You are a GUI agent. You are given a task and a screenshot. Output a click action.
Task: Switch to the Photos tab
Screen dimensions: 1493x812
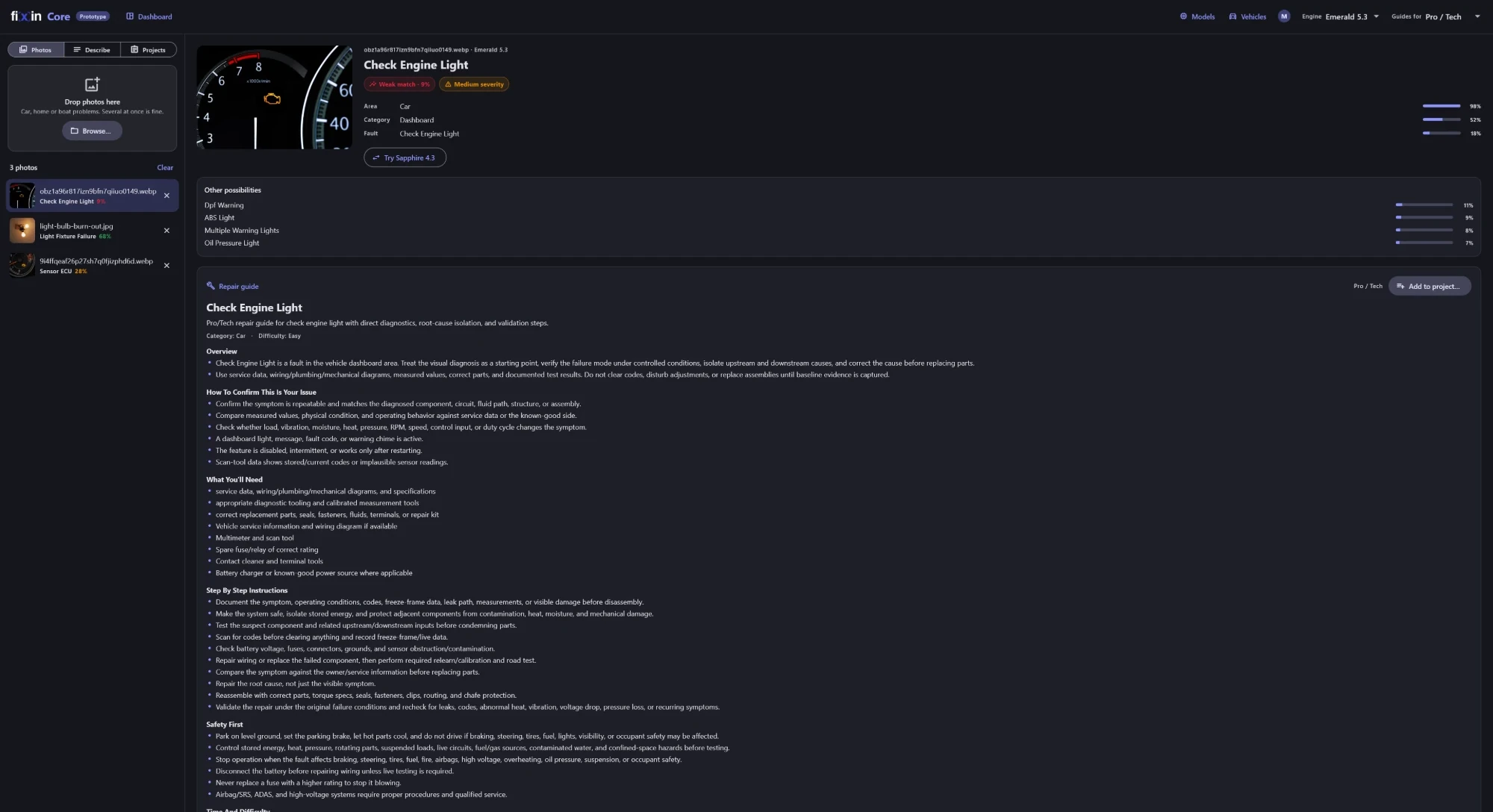click(36, 50)
